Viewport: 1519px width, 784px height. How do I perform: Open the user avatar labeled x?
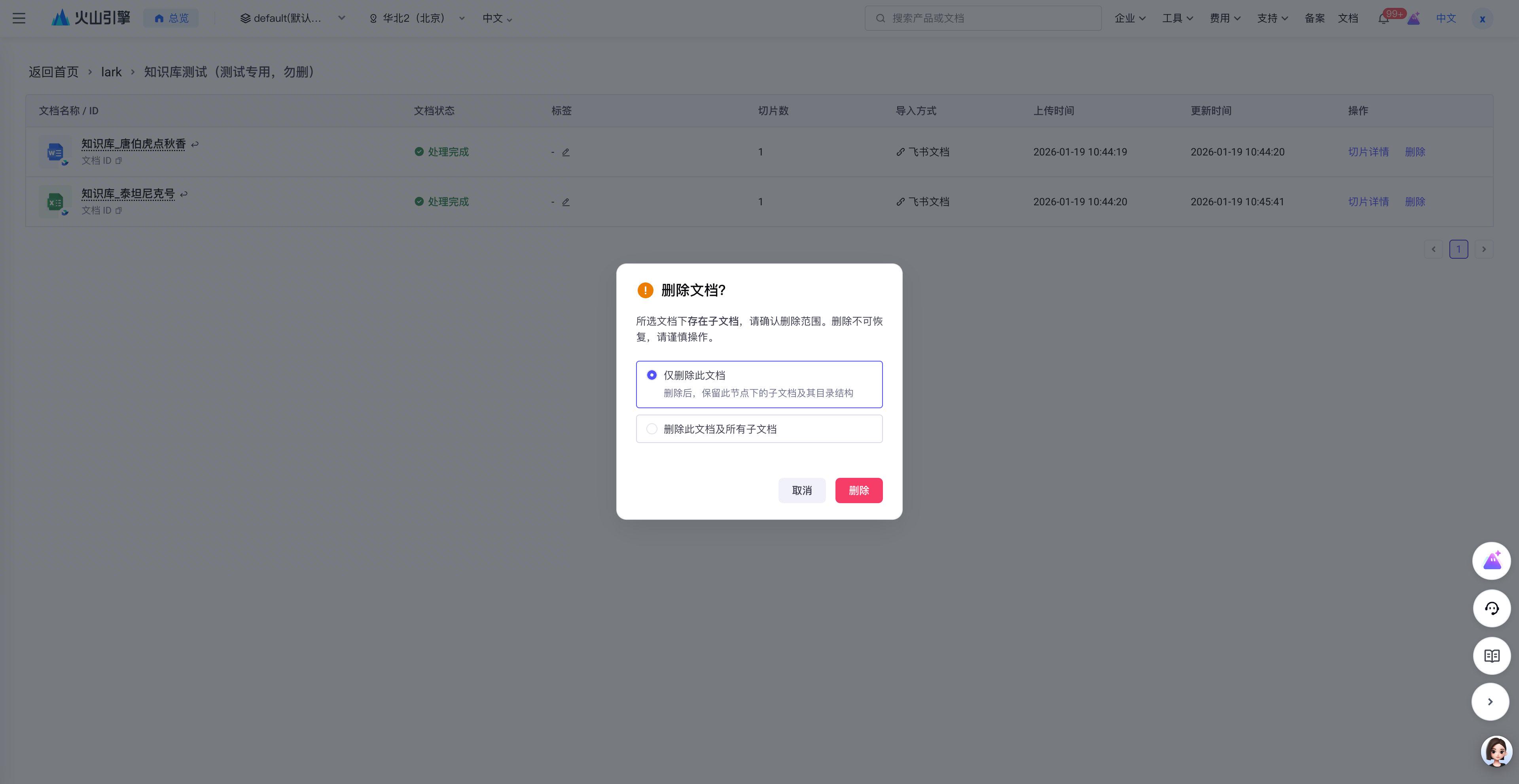click(1482, 18)
